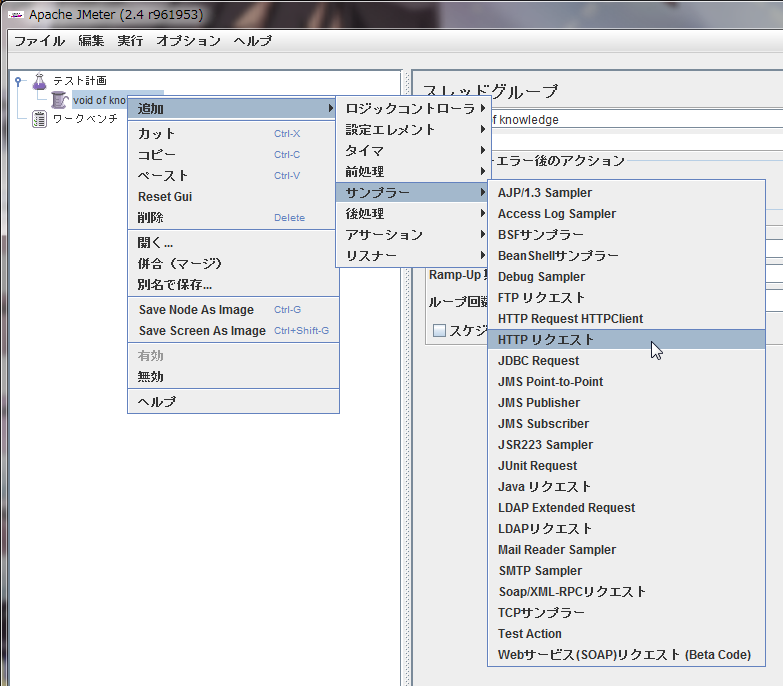This screenshot has width=783, height=686.
Task: Select Save Node As Image
Action: point(233,310)
